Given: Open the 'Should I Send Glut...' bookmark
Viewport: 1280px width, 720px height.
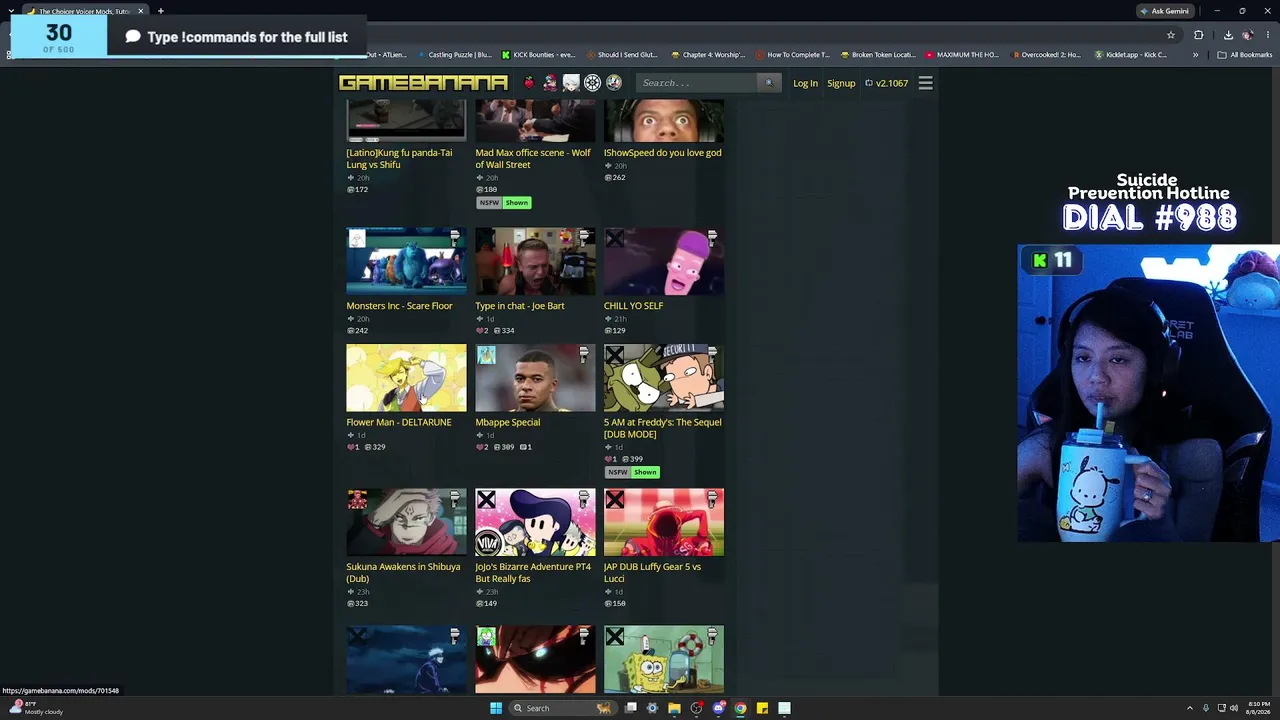Looking at the screenshot, I should (x=622, y=55).
